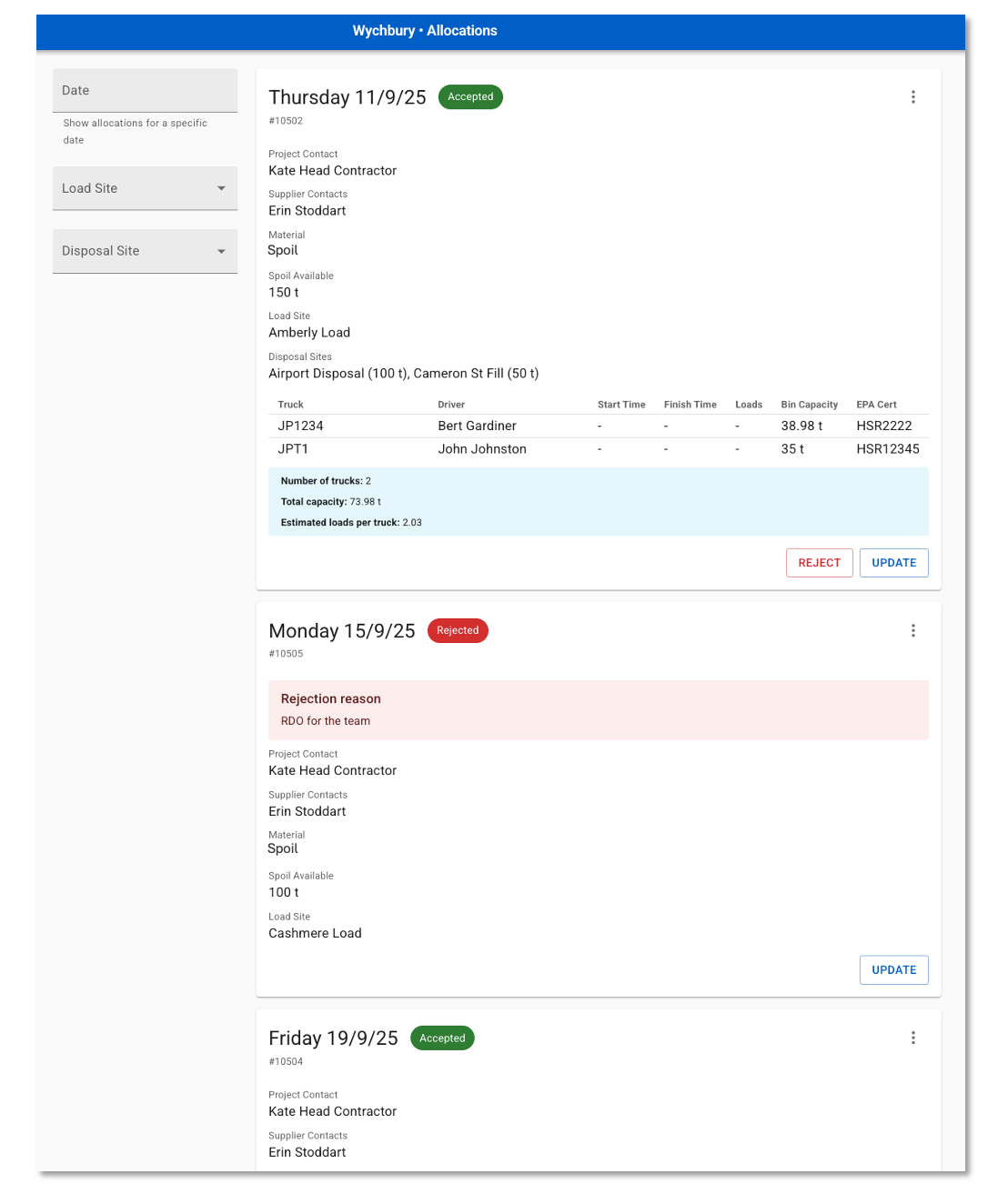The width and height of the screenshot is (1008, 1204).
Task: Update the Thursday 11/9/25 allocation
Action: pos(893,563)
